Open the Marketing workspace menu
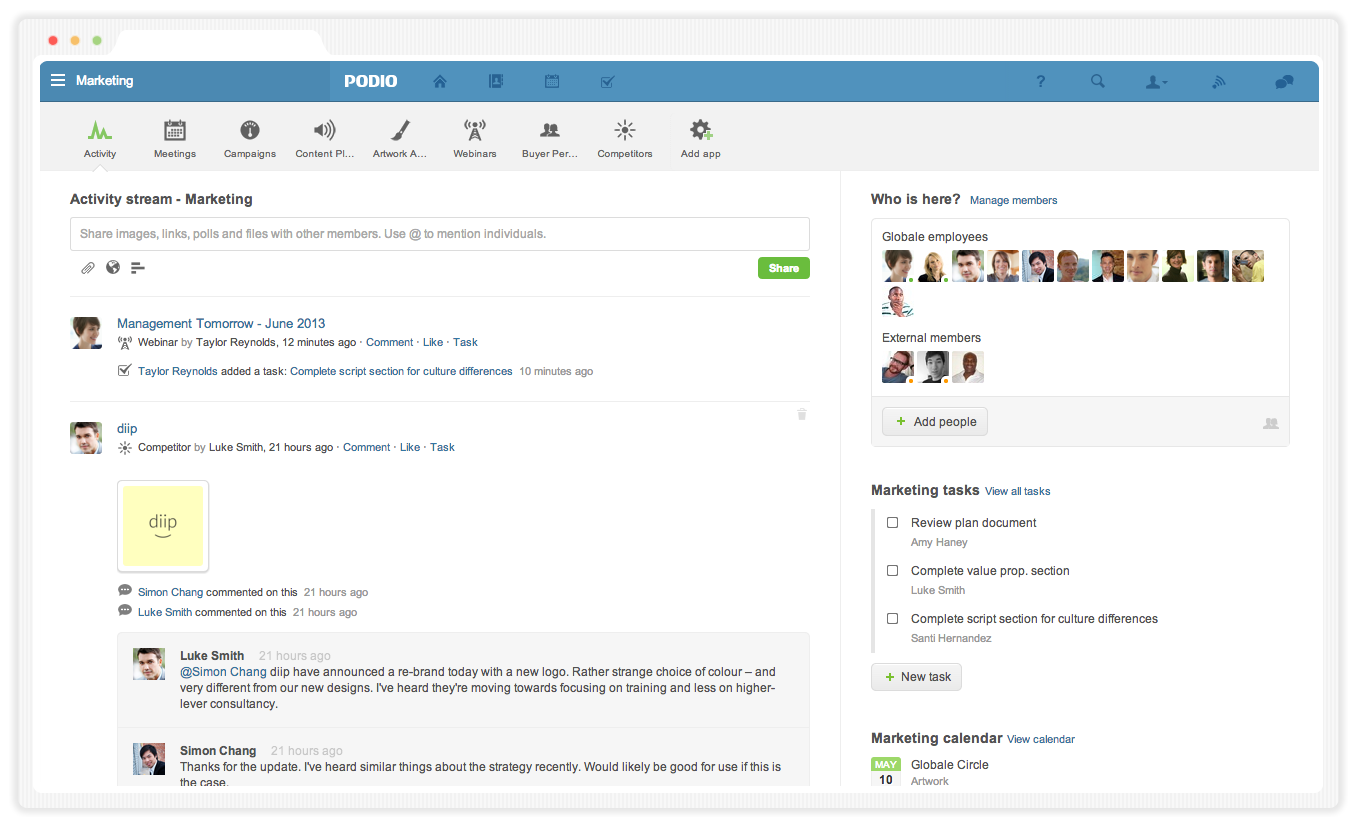Image resolution: width=1357 pixels, height=827 pixels. 93,81
